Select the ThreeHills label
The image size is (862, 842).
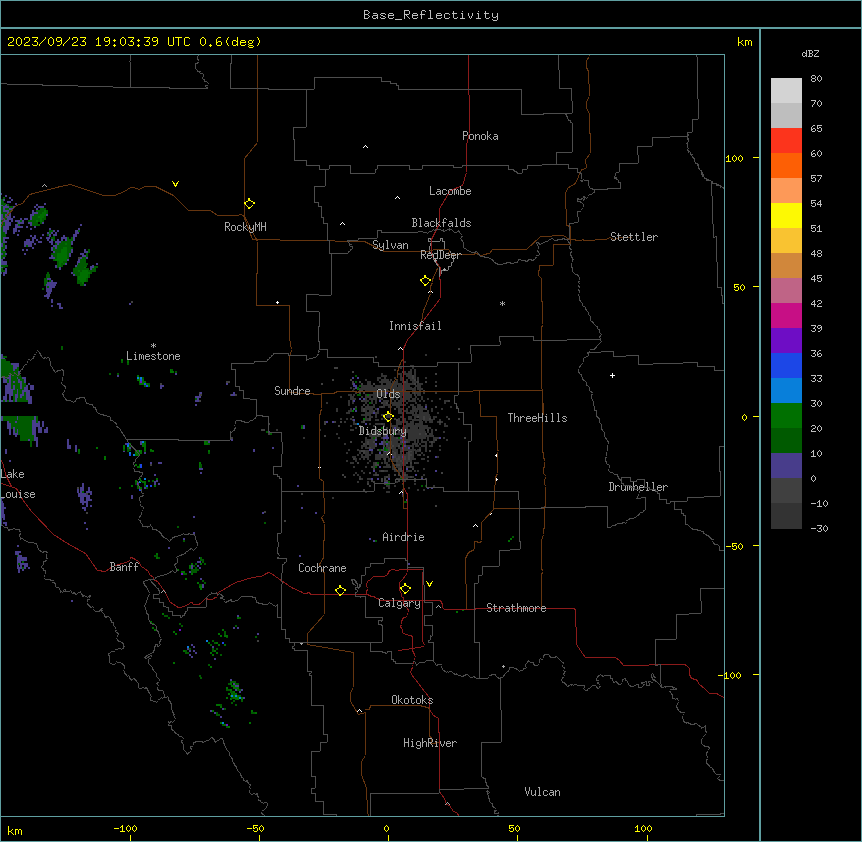[x=537, y=418]
